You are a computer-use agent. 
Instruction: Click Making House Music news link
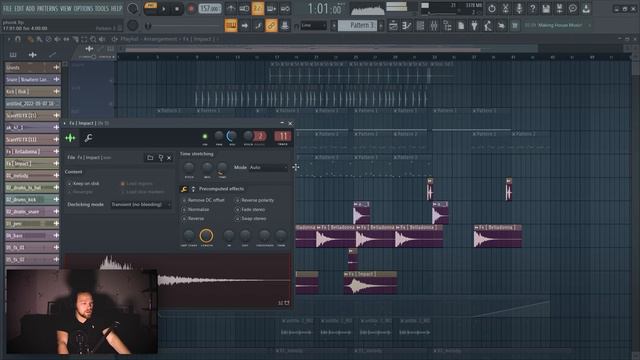click(559, 25)
